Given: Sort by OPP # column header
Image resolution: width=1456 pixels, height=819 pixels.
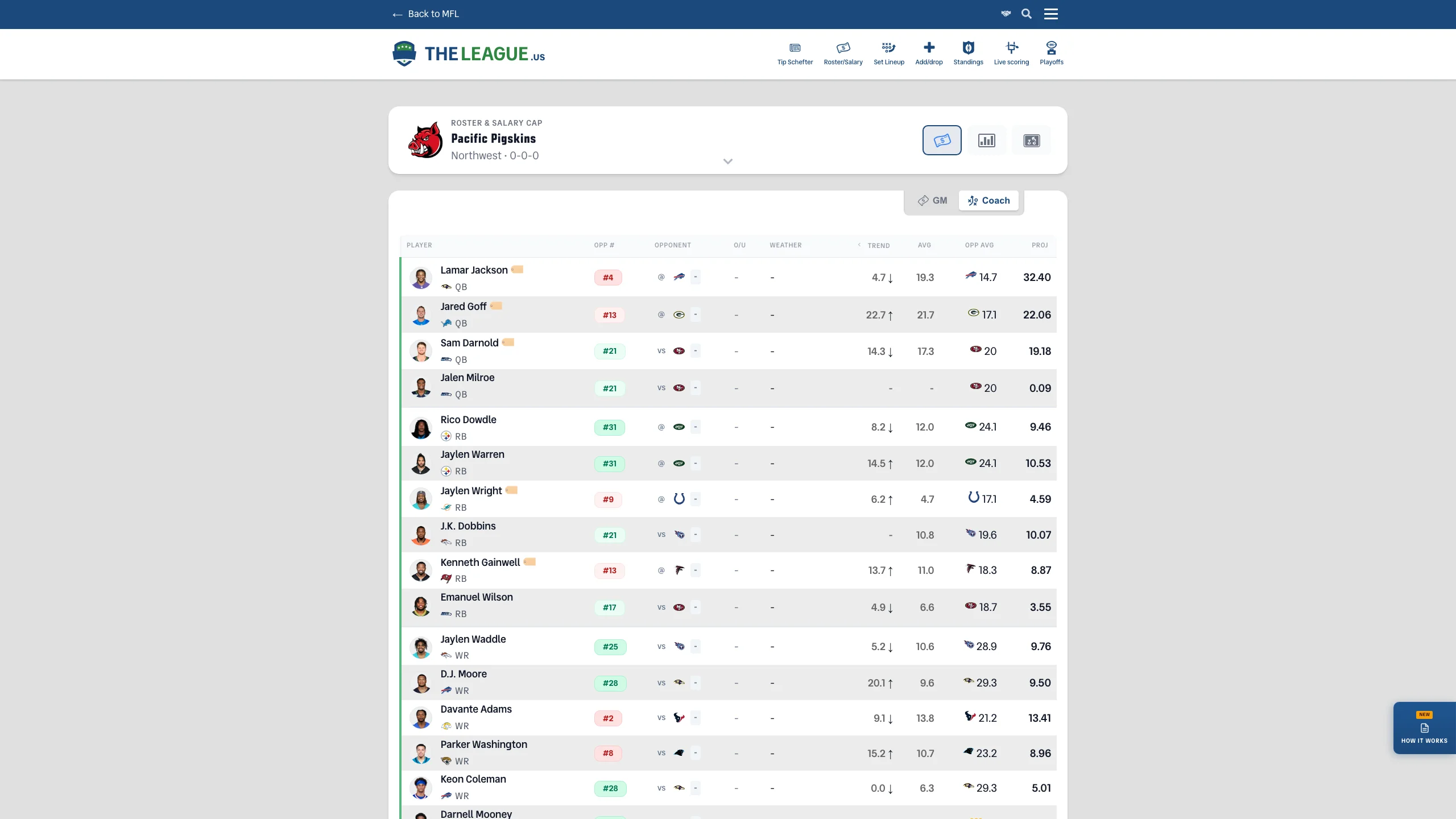Looking at the screenshot, I should 604,245.
